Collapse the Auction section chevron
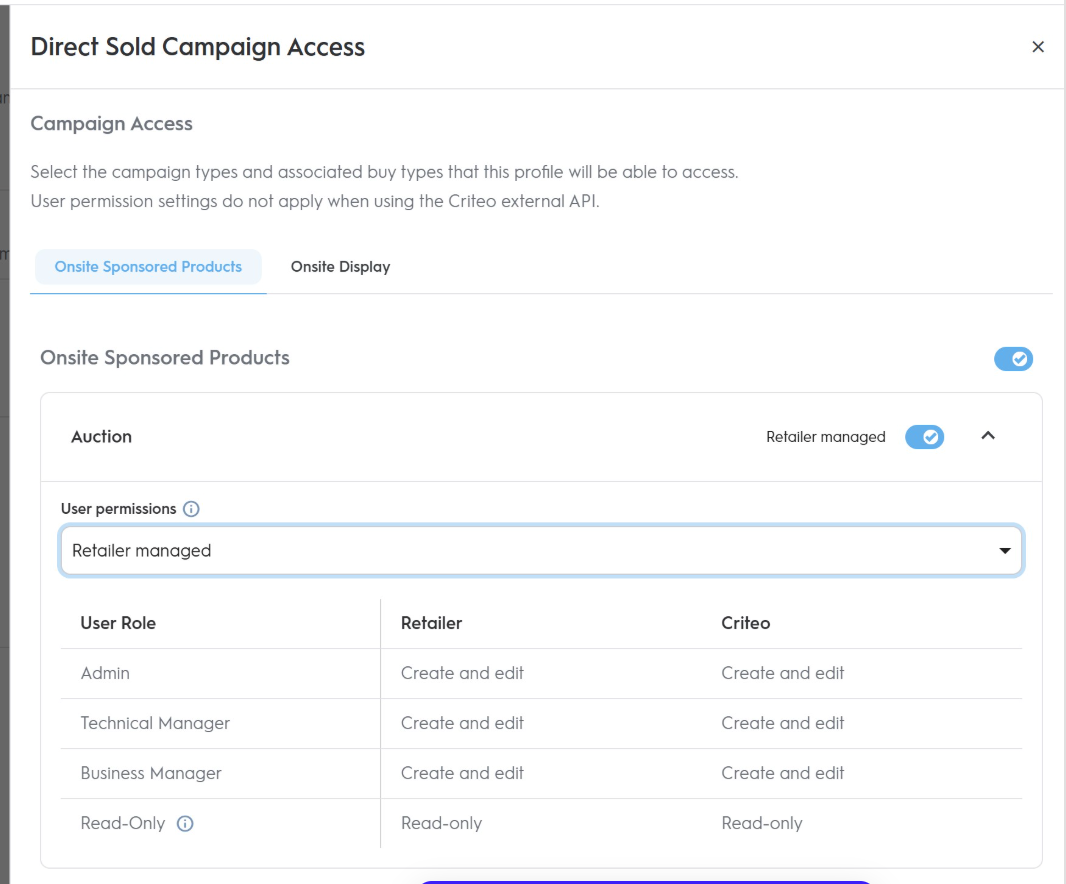Screen dimensions: 1066x884 988,436
